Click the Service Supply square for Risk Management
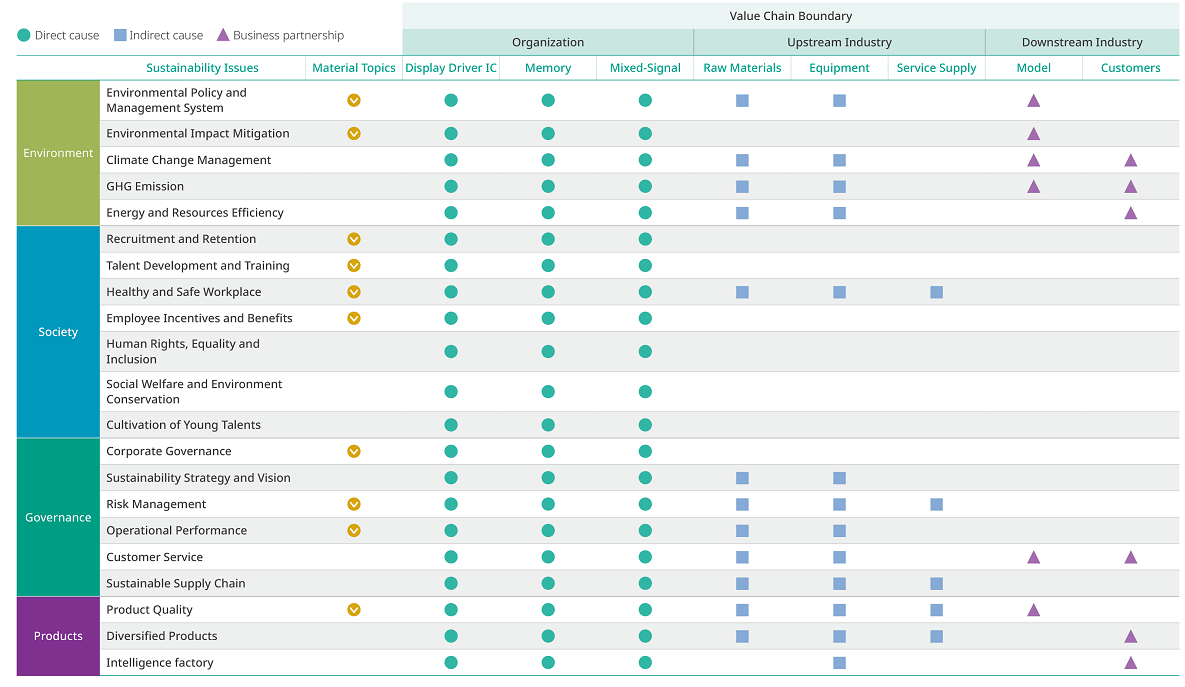Image resolution: width=1185 pixels, height=687 pixels. coord(936,504)
